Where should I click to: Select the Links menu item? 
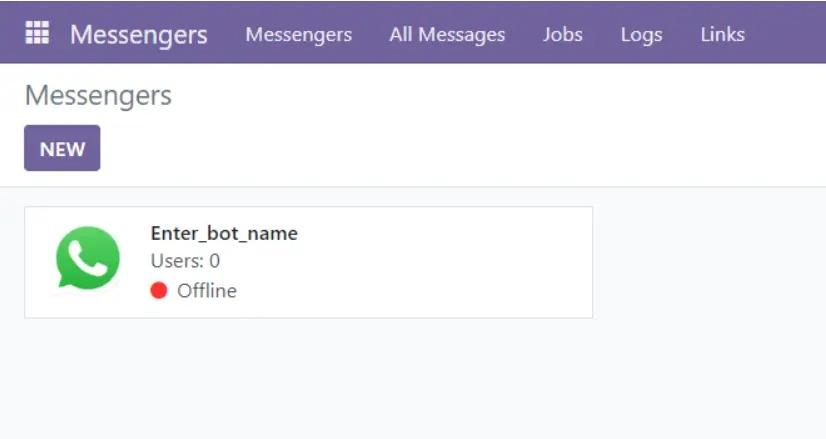(x=722, y=34)
